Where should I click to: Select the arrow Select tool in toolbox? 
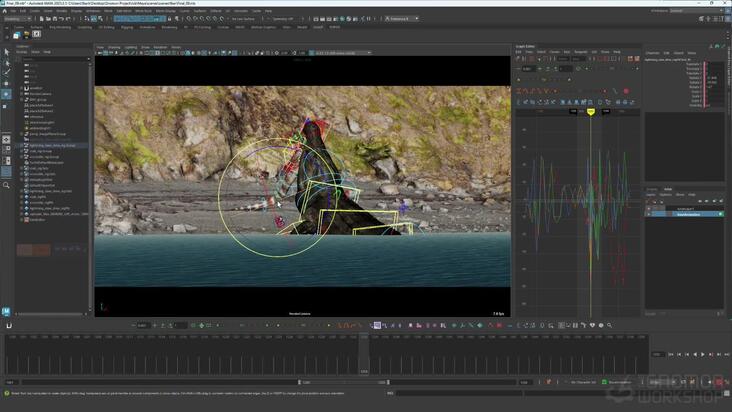[x=7, y=52]
